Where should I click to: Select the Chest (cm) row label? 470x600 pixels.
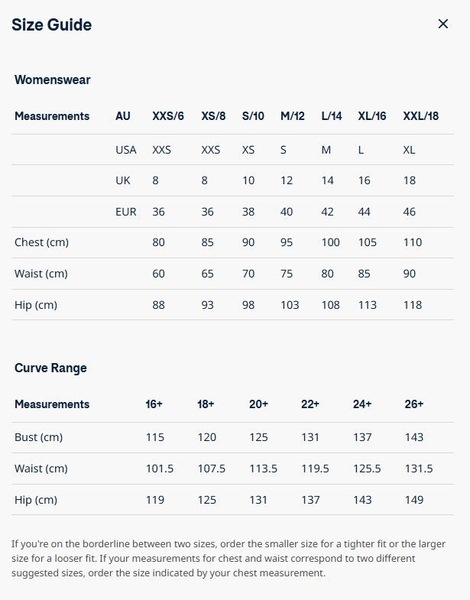point(41,243)
